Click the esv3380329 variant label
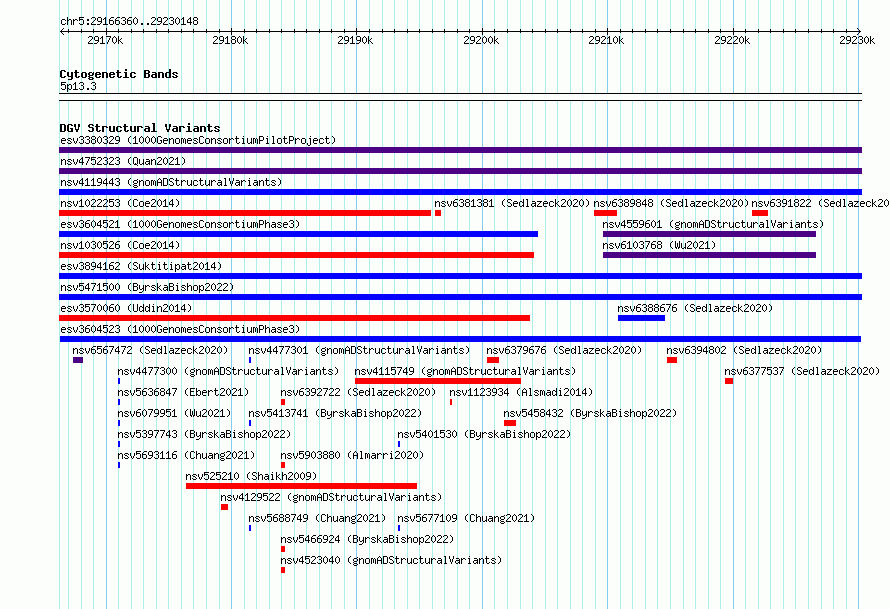 click(198, 140)
